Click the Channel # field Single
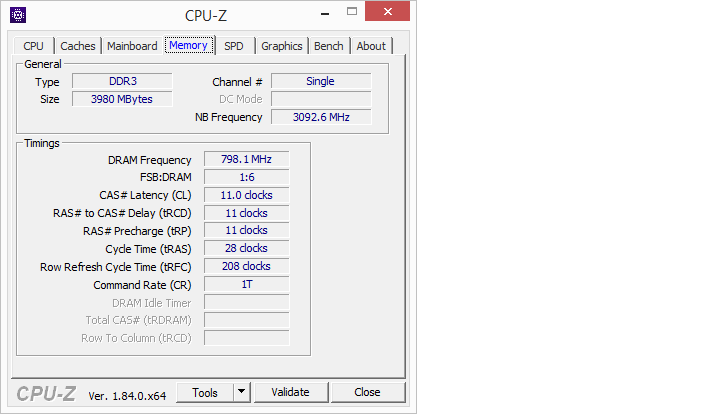711x414 pixels. pyautogui.click(x=321, y=81)
